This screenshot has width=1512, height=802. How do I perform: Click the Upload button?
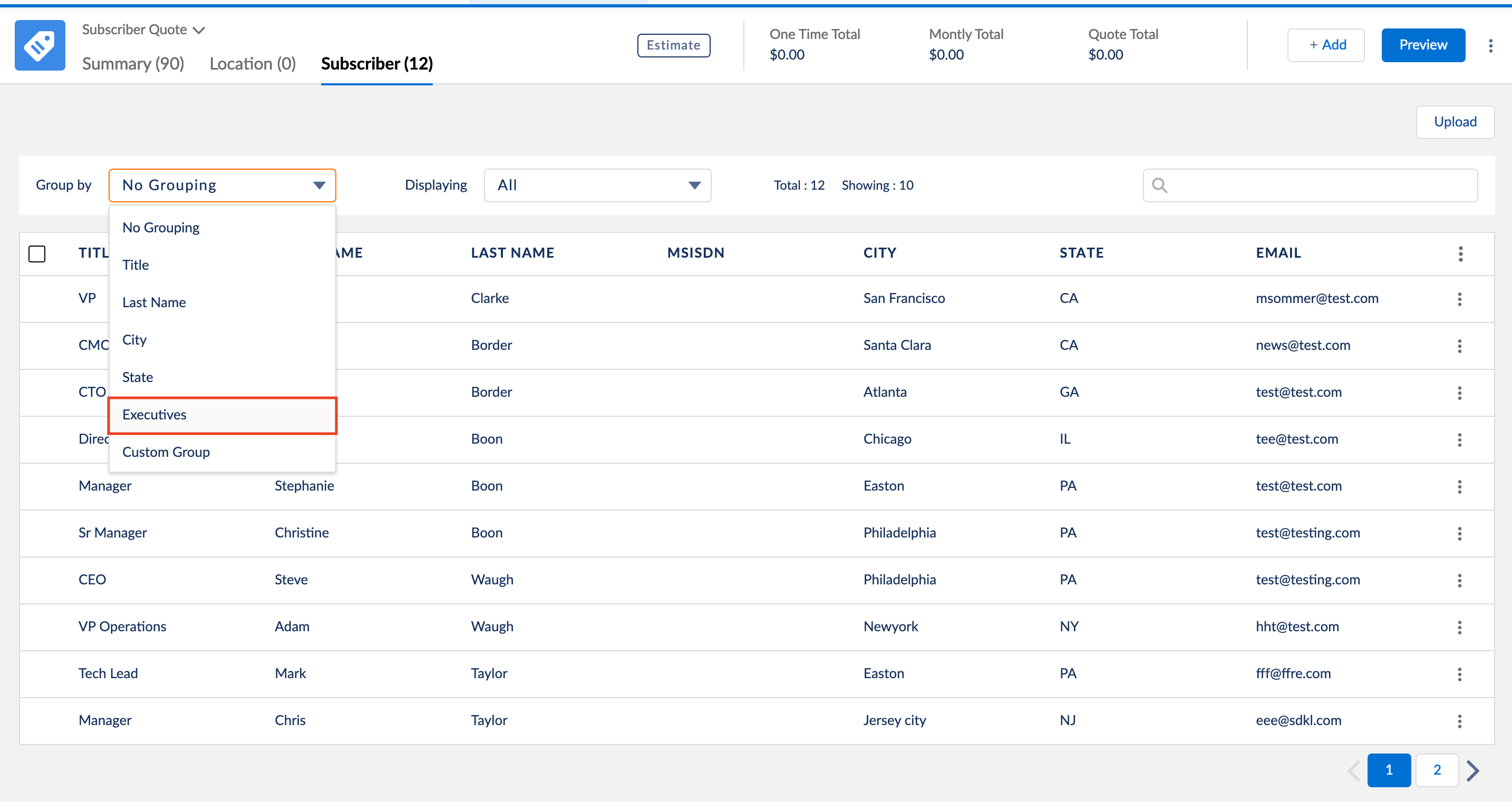(1455, 122)
